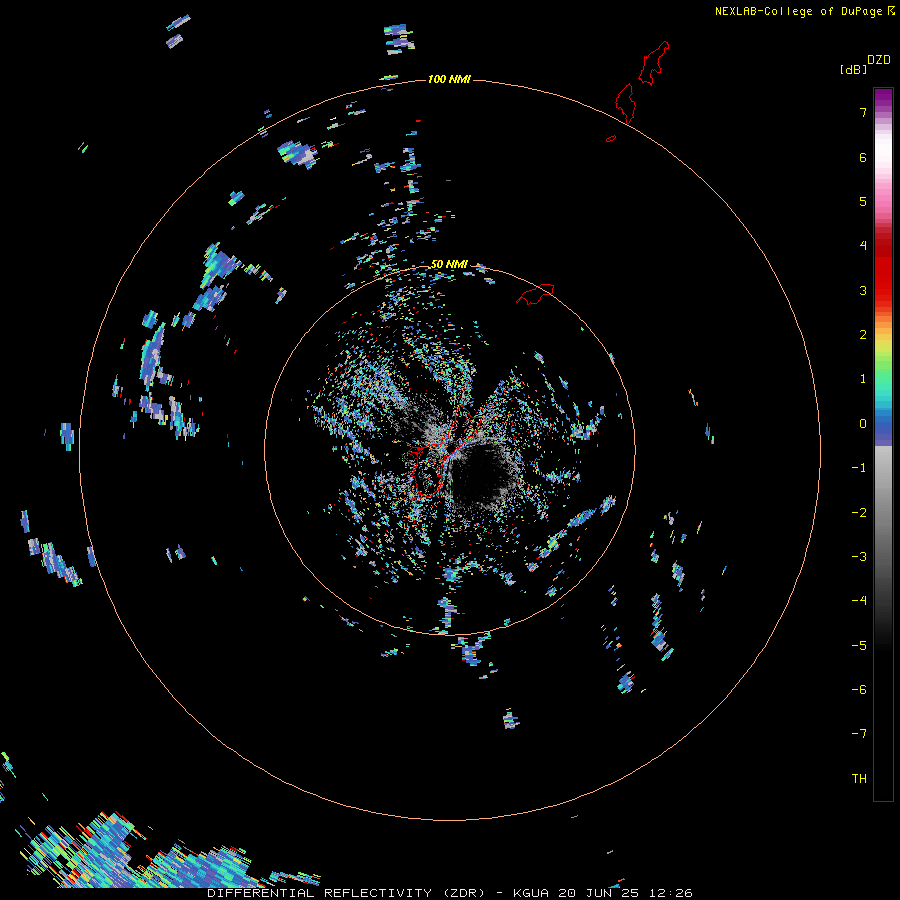Click the vertical ZDR color scale bar

point(883,444)
